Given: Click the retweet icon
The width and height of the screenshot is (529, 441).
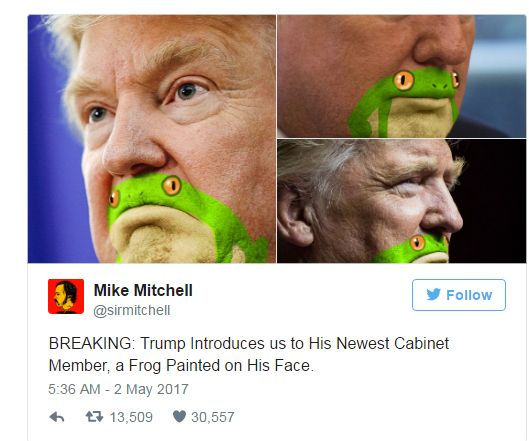Looking at the screenshot, I should pyautogui.click(x=94, y=417).
